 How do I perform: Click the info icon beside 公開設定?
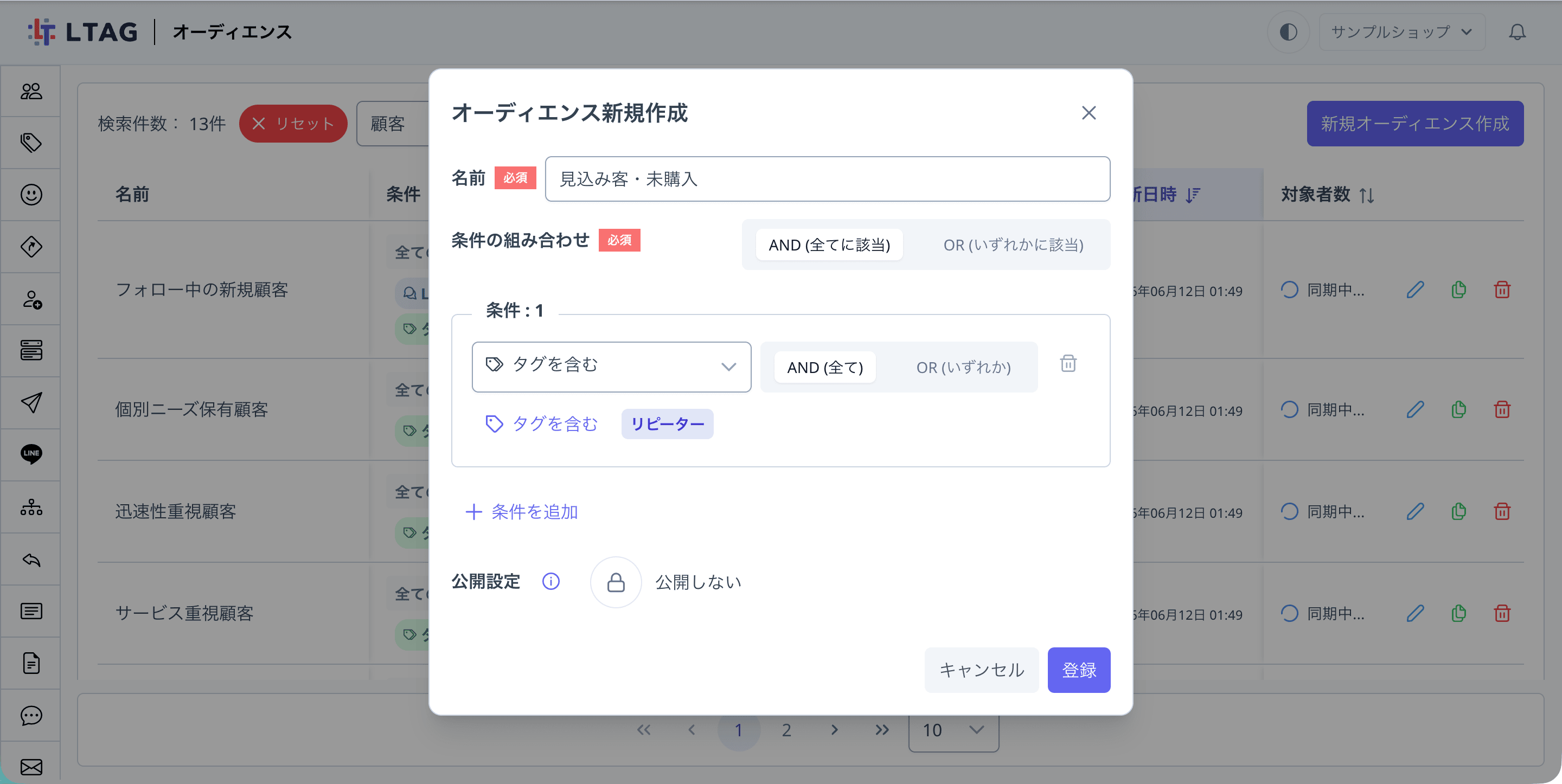click(550, 581)
